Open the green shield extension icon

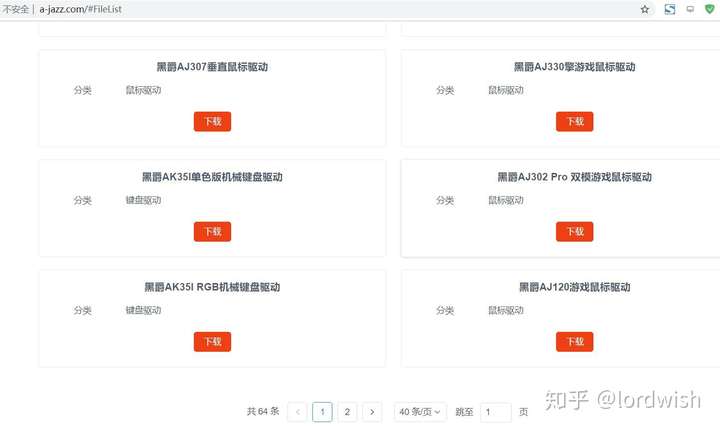coord(710,9)
